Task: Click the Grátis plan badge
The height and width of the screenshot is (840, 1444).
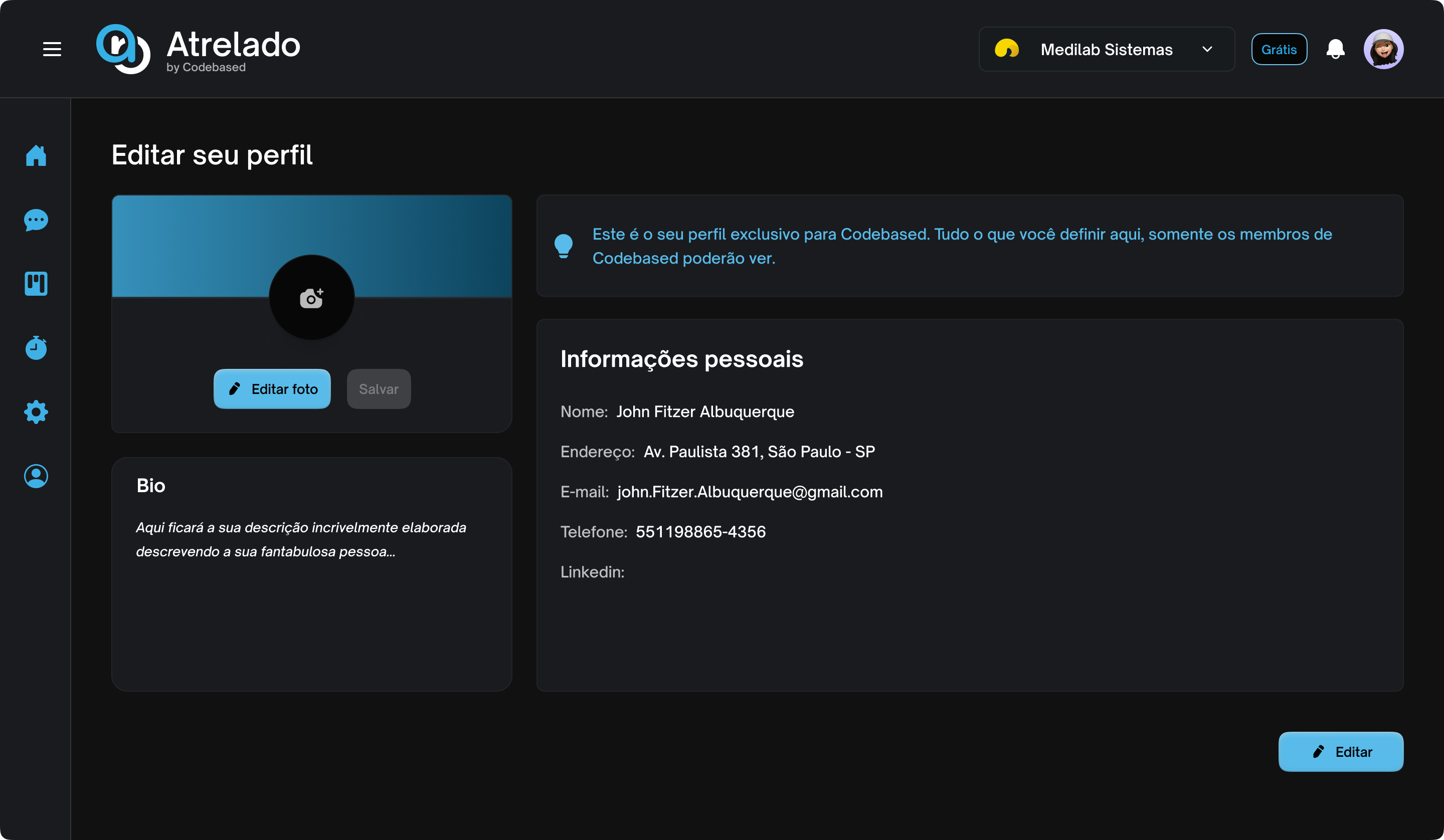Action: 1279,49
